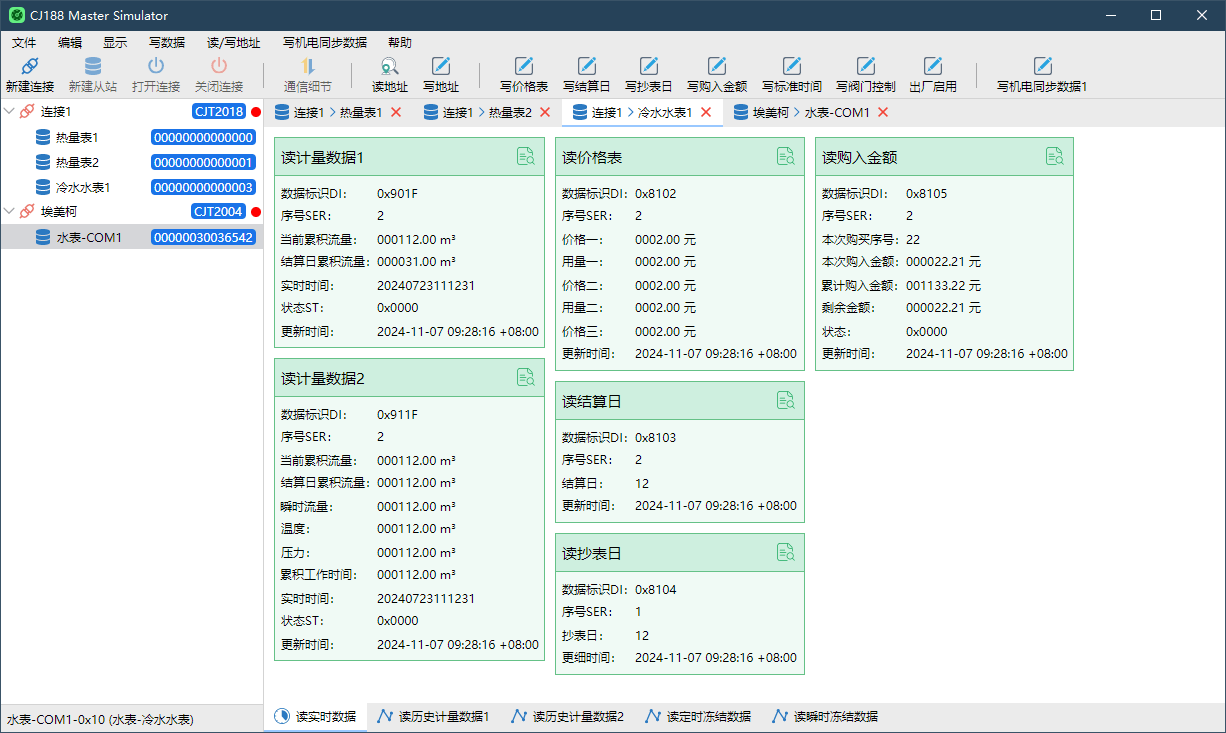Click the read icon on 读计量数据1 card

coord(526,156)
